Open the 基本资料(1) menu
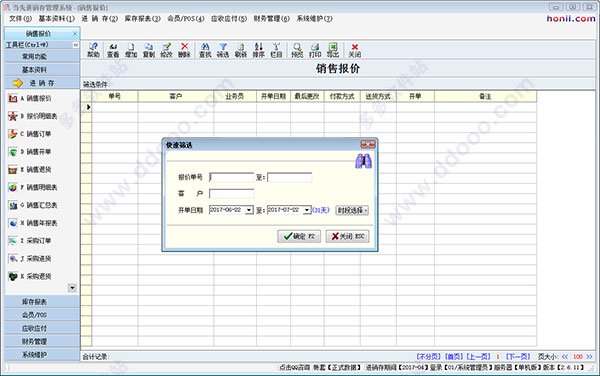The image size is (600, 376). coord(57,18)
